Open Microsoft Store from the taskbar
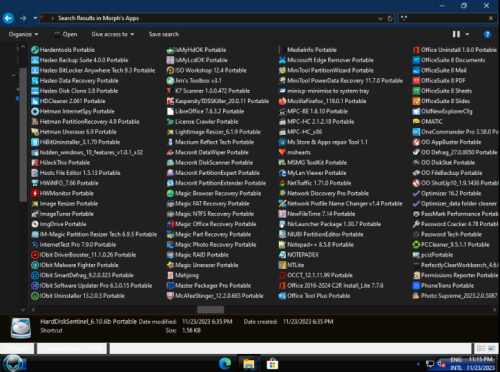 [272, 363]
